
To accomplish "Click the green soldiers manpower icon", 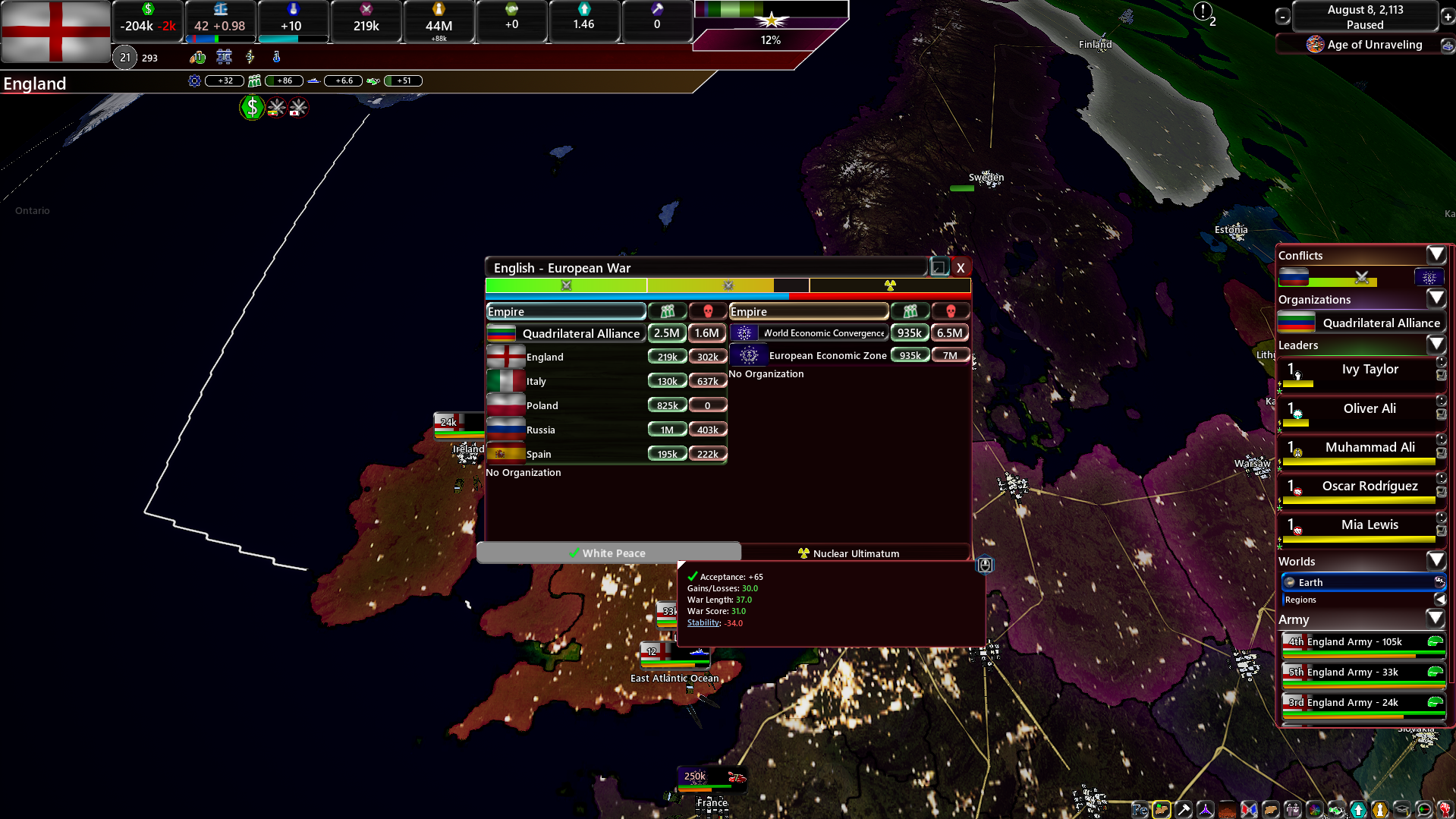I will 255,80.
